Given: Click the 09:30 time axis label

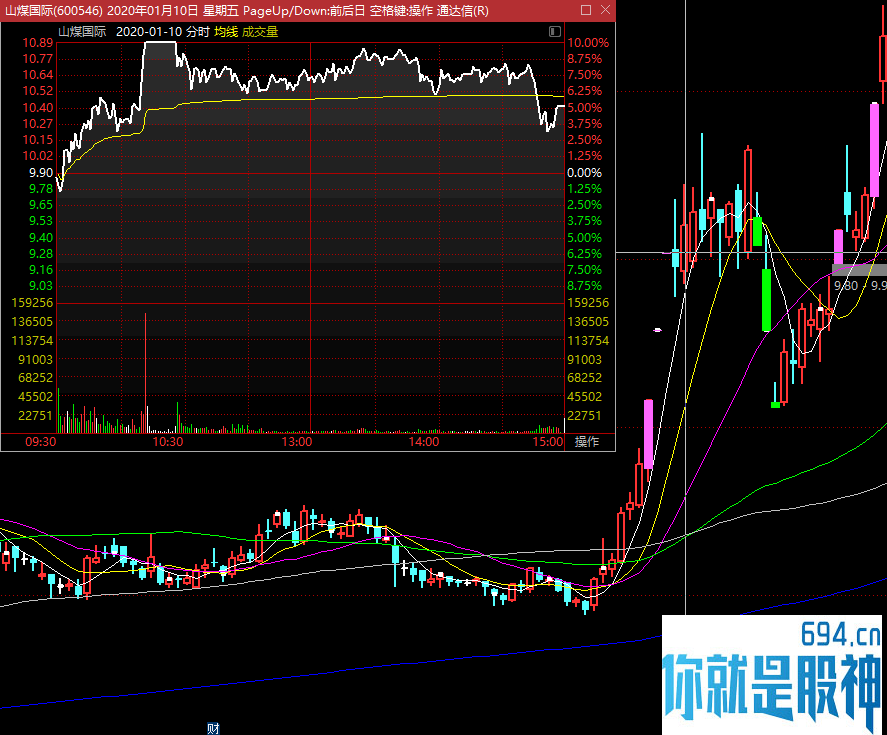Looking at the screenshot, I should [x=41, y=442].
